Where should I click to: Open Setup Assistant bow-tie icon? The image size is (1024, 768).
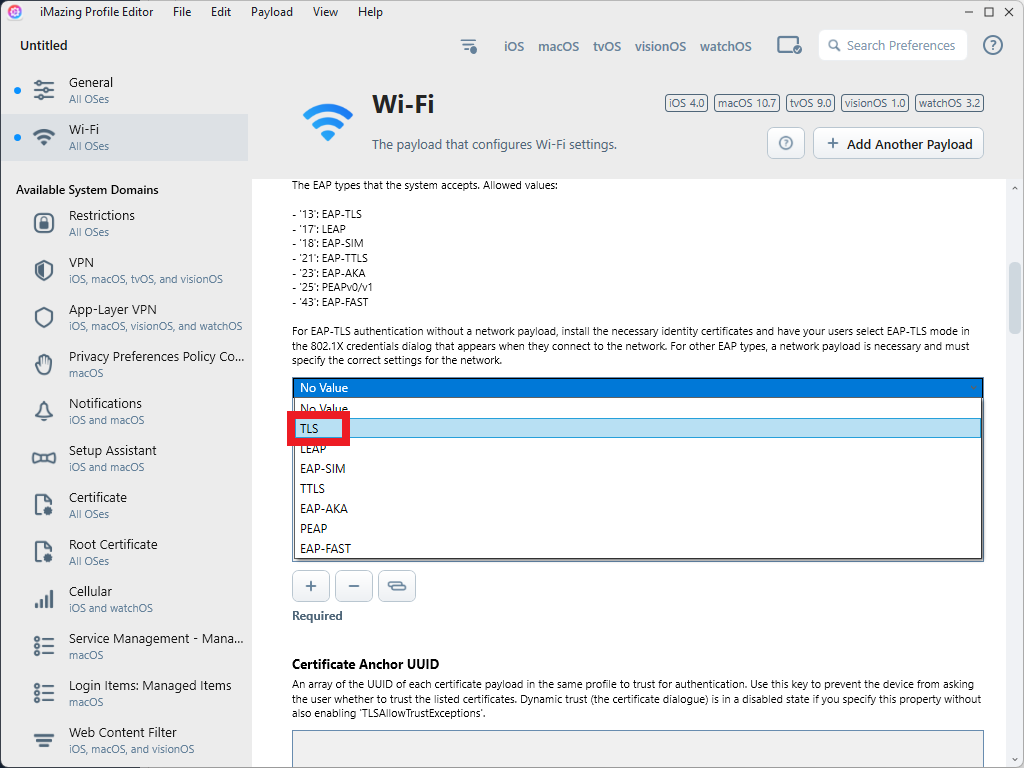coord(44,458)
